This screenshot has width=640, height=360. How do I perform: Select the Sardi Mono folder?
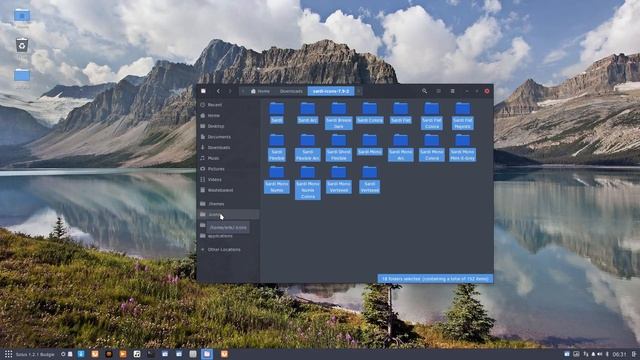point(370,144)
